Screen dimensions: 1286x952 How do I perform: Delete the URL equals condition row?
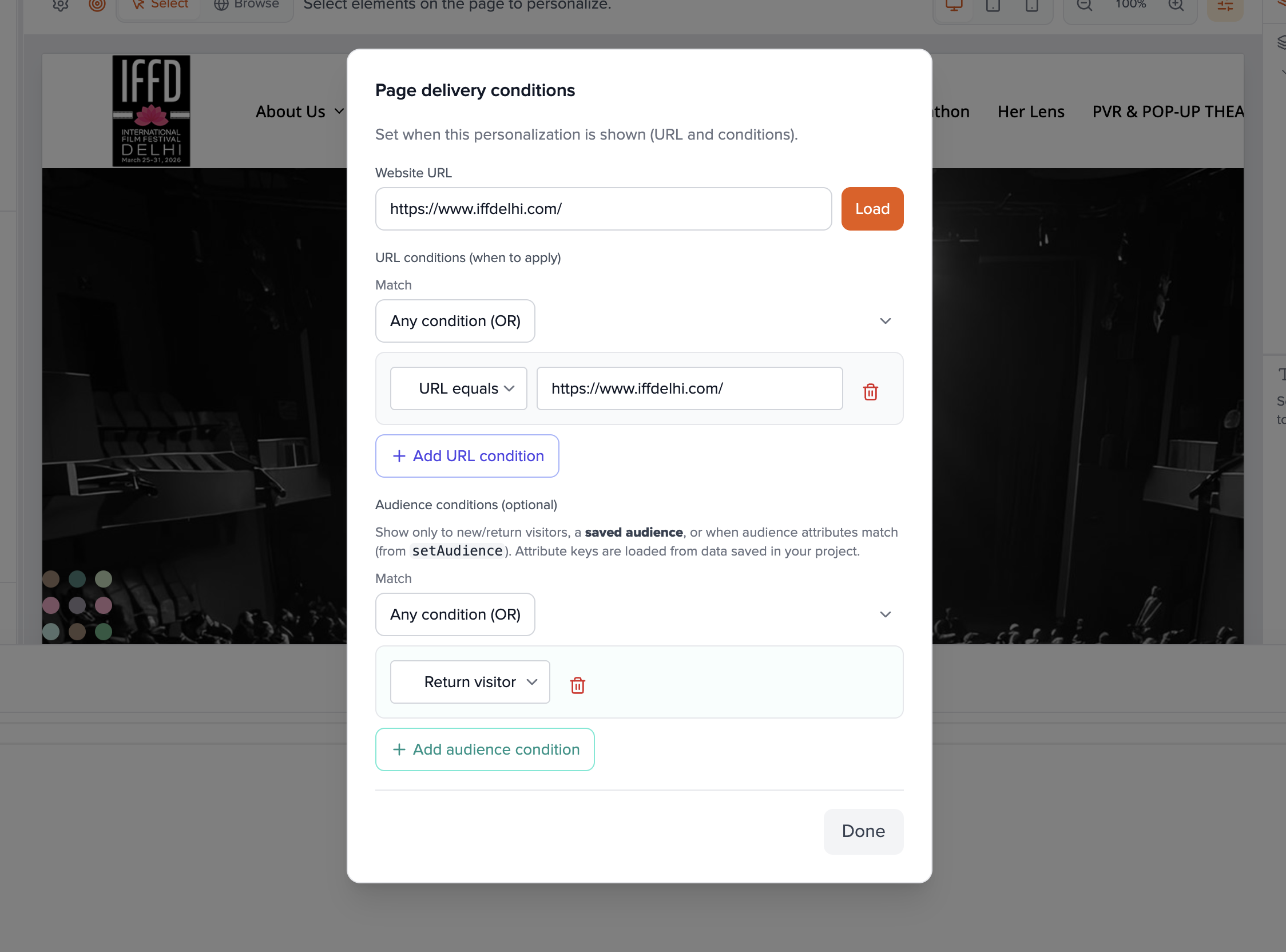[x=870, y=392]
